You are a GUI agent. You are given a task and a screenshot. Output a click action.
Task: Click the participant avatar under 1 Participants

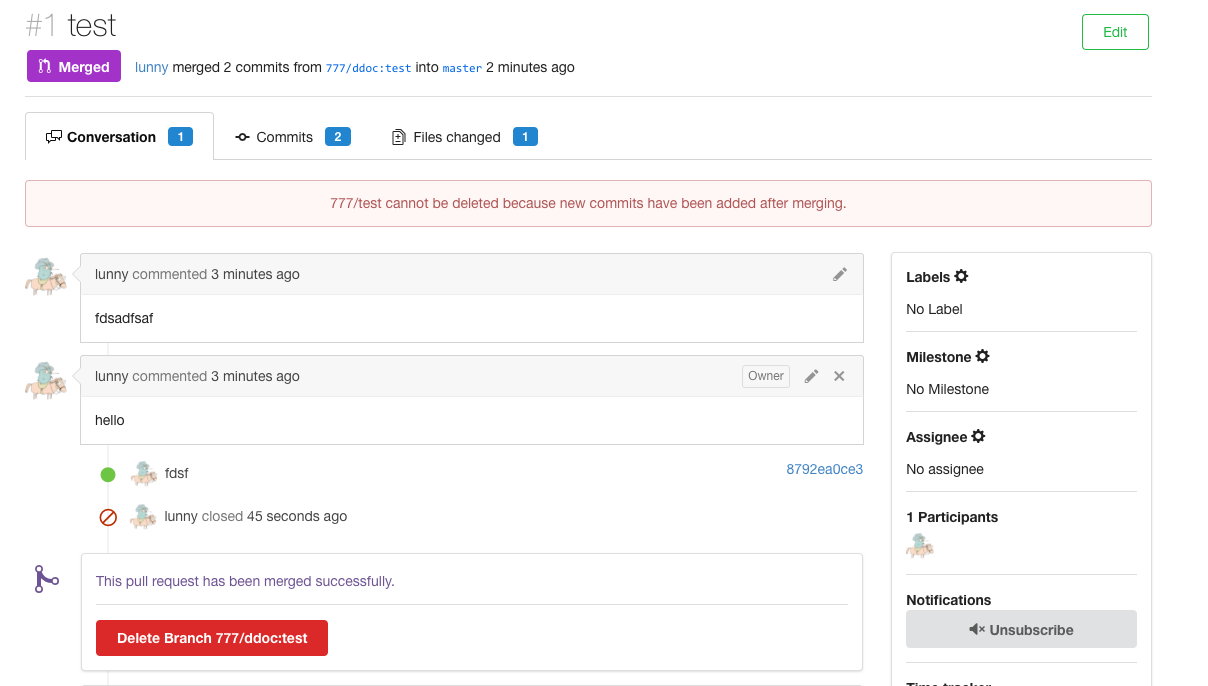click(919, 546)
